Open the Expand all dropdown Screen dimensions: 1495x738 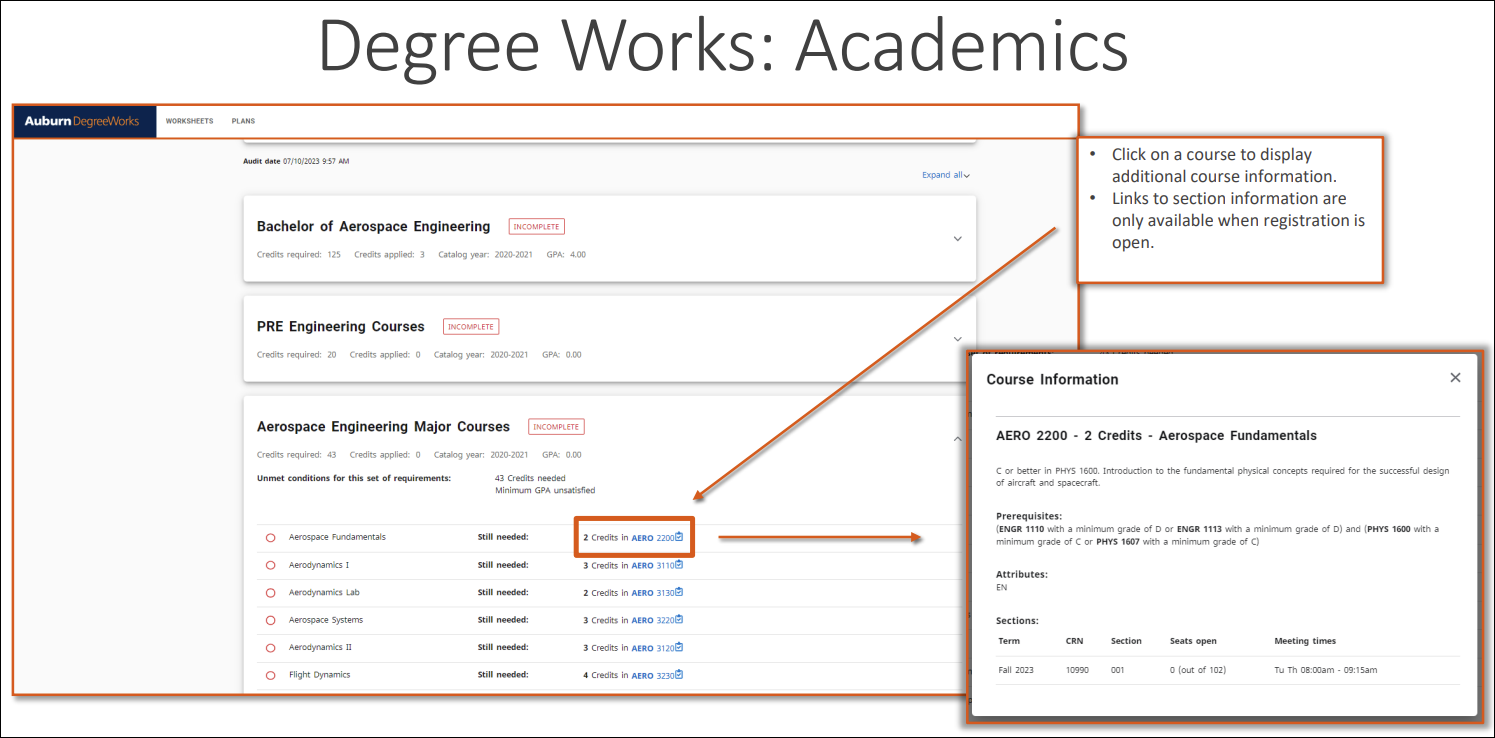point(945,175)
